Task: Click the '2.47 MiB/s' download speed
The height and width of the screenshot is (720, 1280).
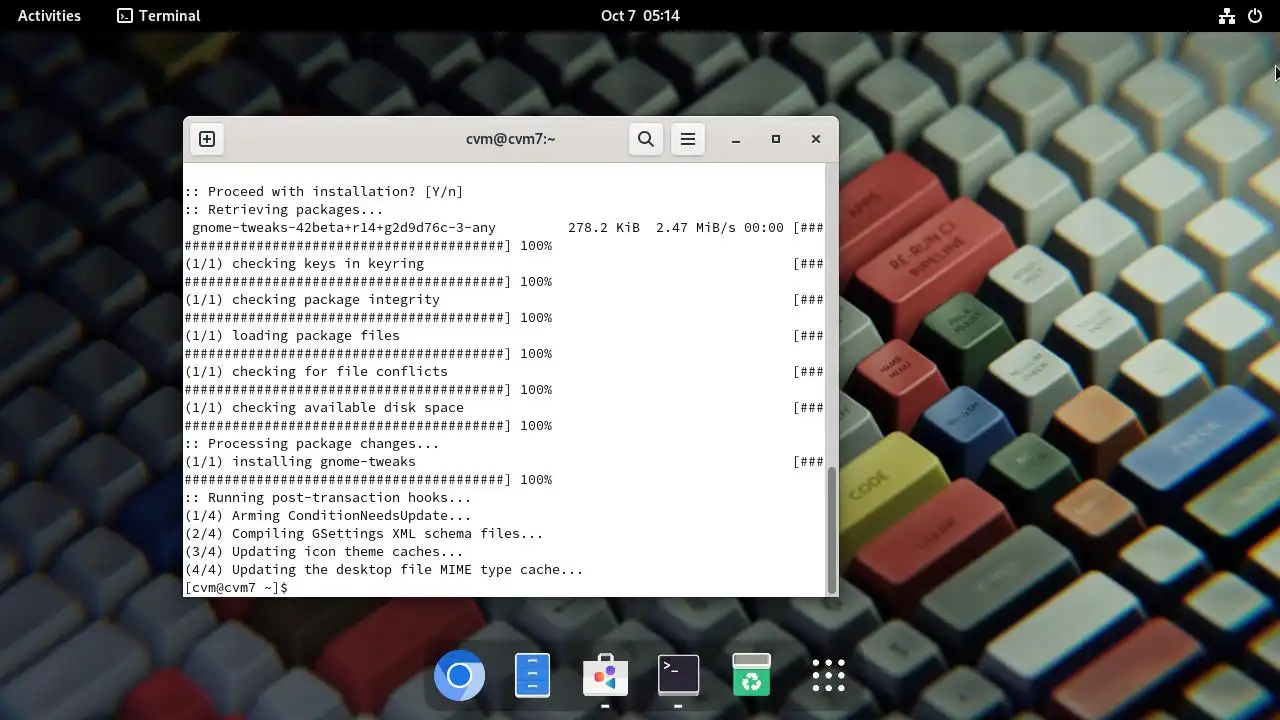Action: (x=696, y=227)
